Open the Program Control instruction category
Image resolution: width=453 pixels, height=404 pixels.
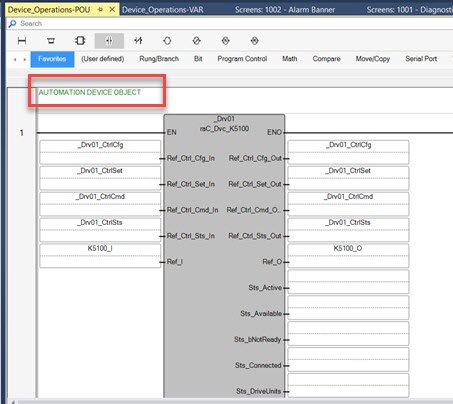[x=242, y=59]
